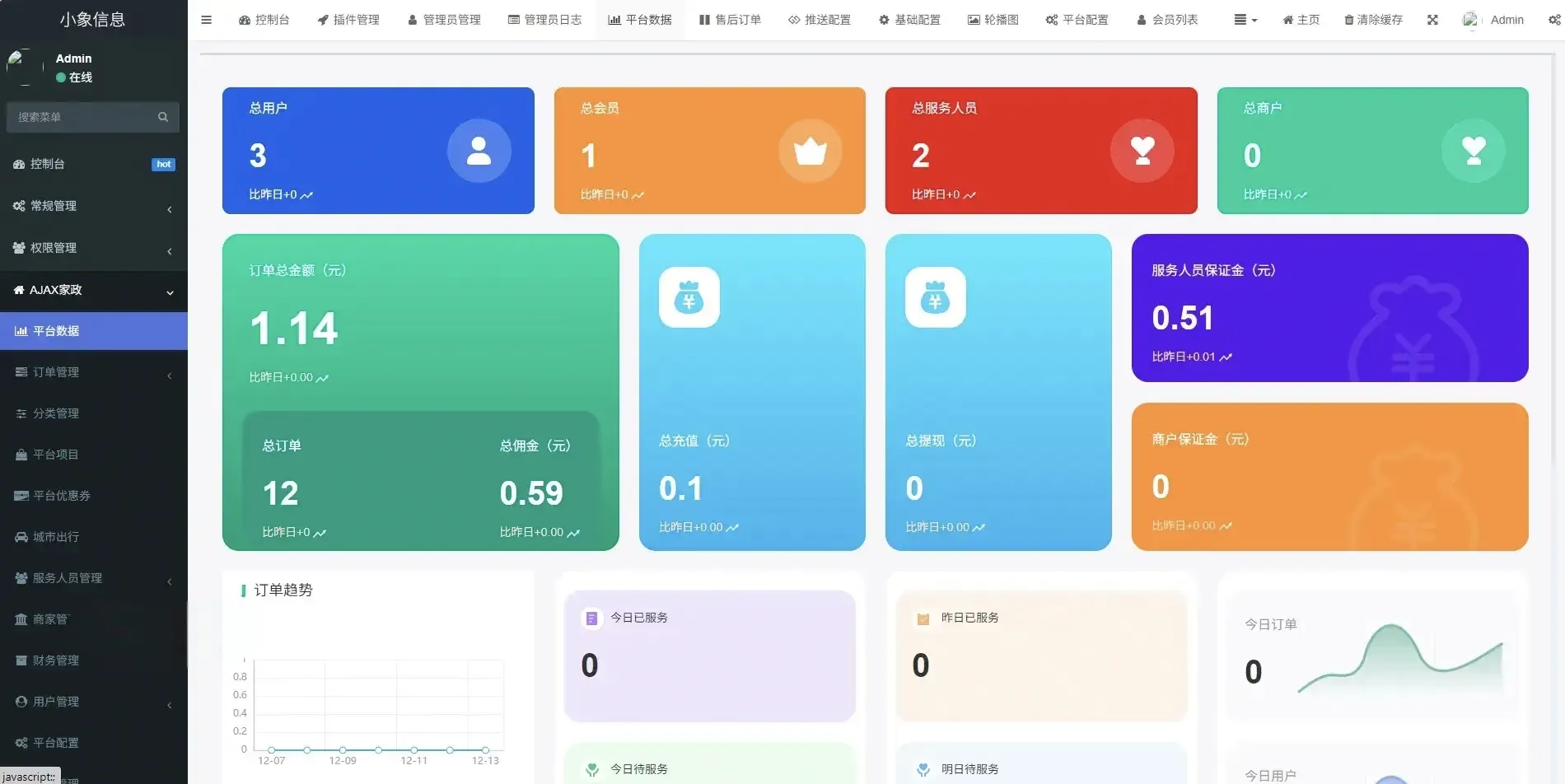The width and height of the screenshot is (1565, 784).
Task: Open 分类管理 in the sidebar
Action: tap(94, 413)
